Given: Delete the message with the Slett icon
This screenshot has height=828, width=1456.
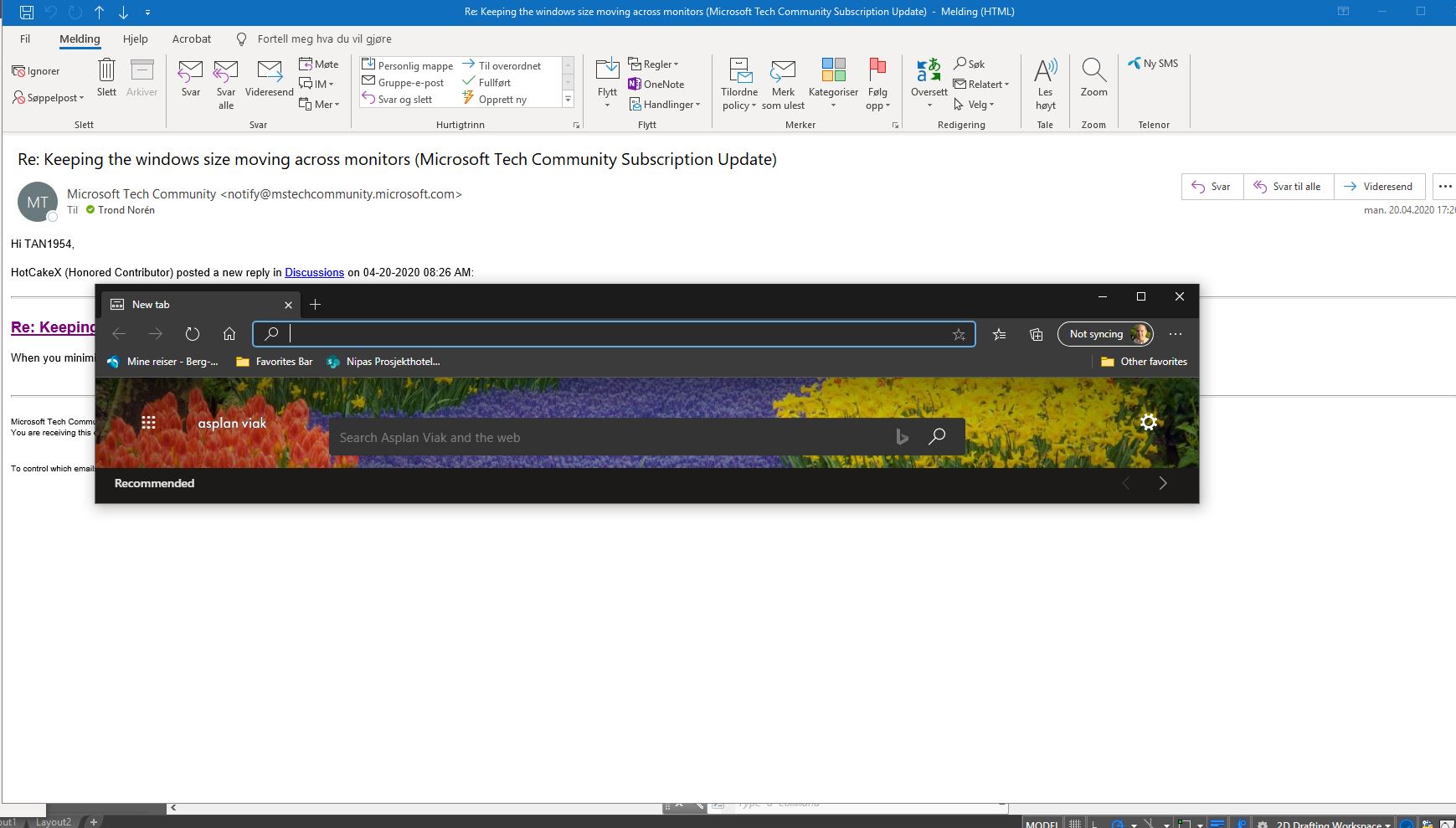Looking at the screenshot, I should 106,78.
